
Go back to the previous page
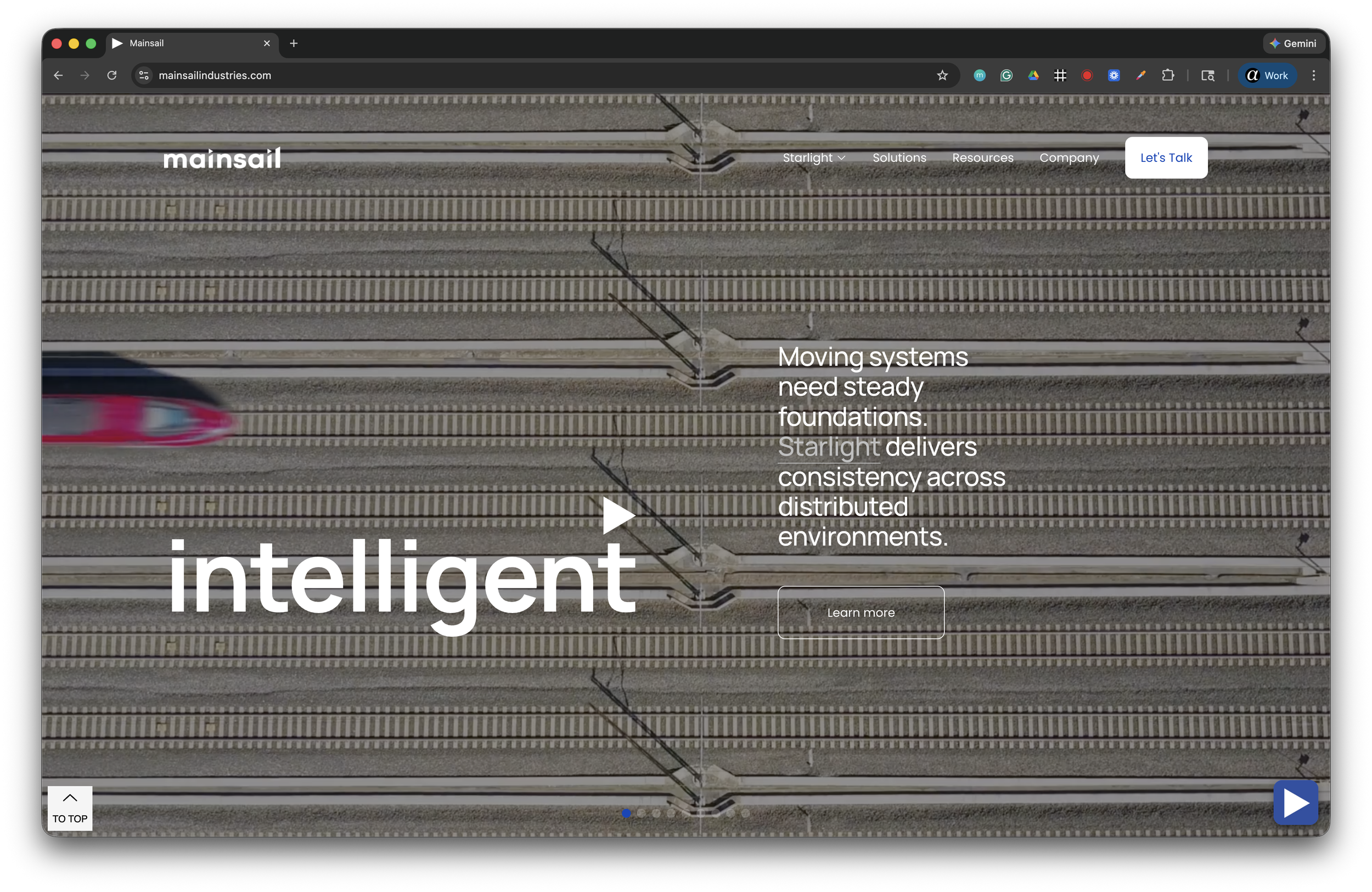tap(58, 76)
